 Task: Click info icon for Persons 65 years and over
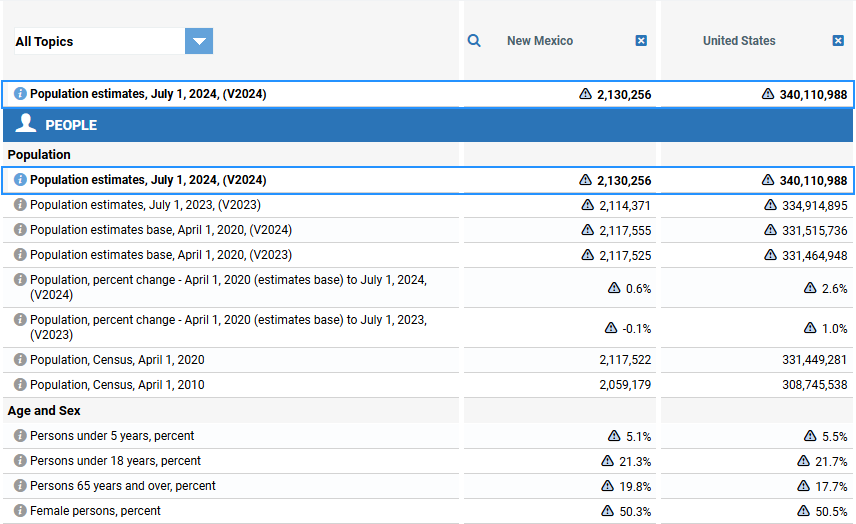pos(20,486)
